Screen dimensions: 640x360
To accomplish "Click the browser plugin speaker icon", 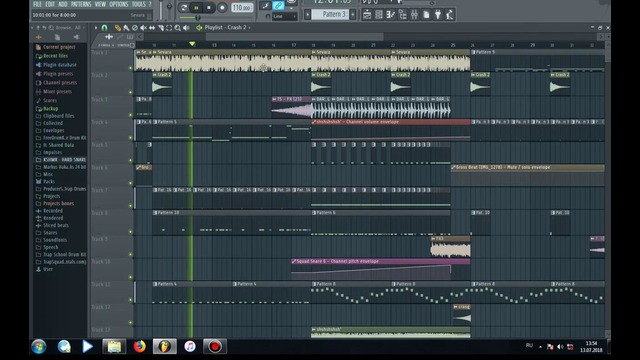I will [x=76, y=37].
